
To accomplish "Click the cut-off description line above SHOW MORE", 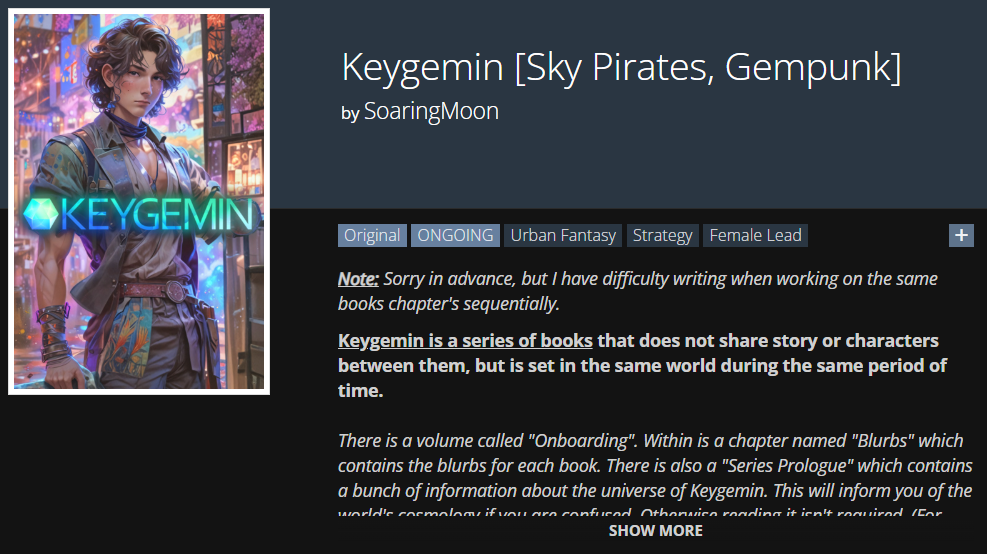I will click(640, 511).
